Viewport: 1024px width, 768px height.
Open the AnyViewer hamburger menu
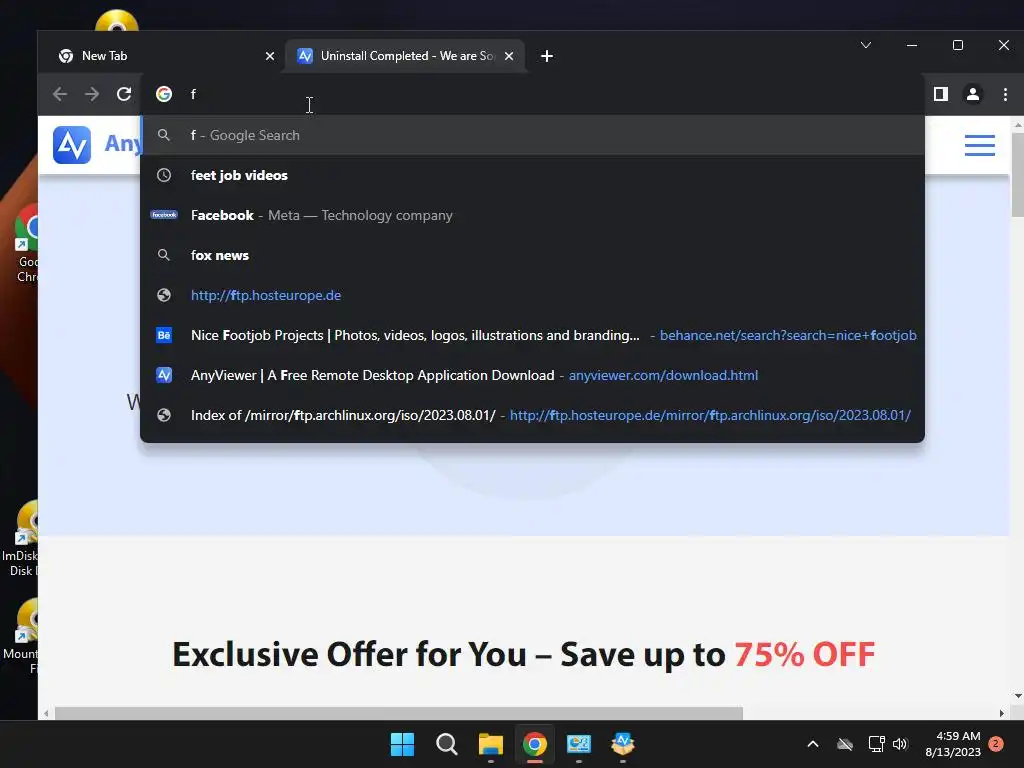click(x=980, y=145)
